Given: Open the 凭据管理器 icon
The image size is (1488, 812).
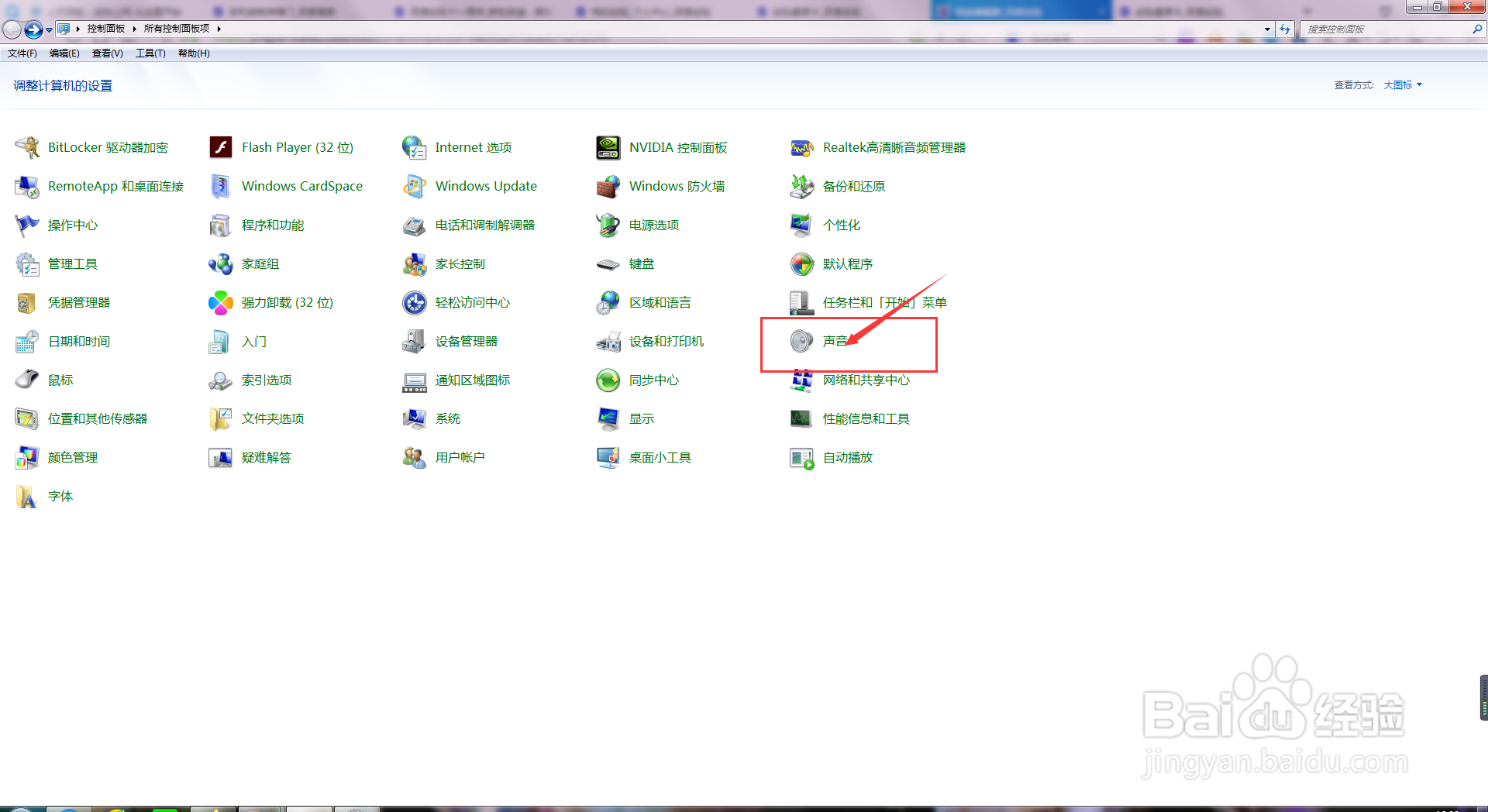Looking at the screenshot, I should pyautogui.click(x=27, y=302).
